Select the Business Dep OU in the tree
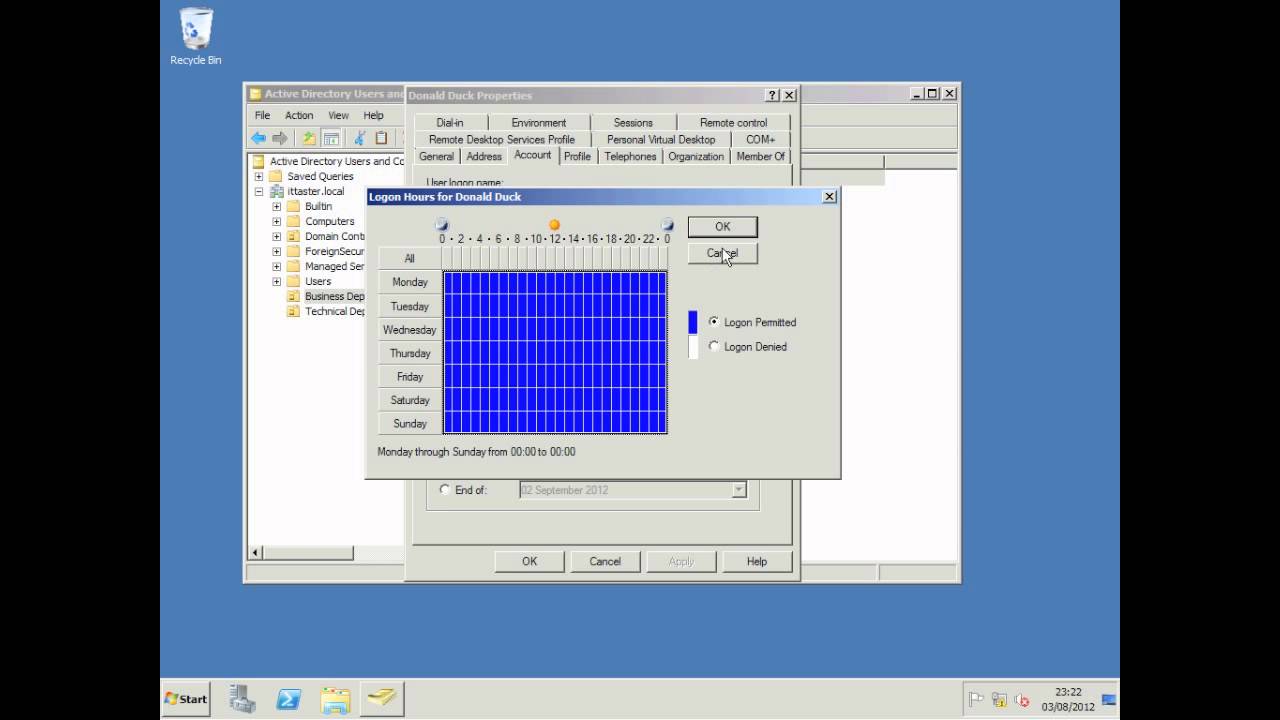The image size is (1280, 720). (x=334, y=296)
